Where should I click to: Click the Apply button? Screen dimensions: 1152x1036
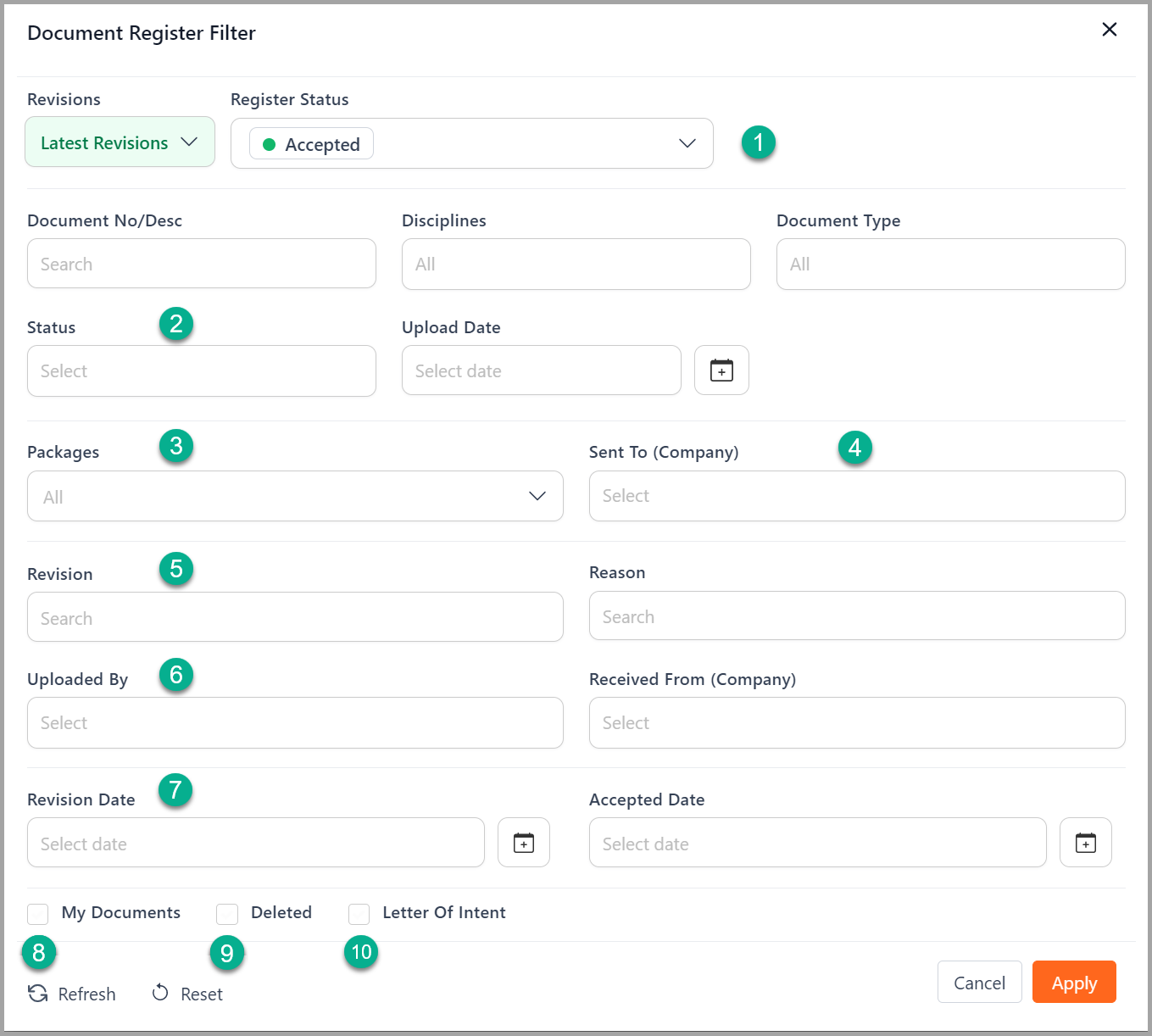(x=1074, y=982)
